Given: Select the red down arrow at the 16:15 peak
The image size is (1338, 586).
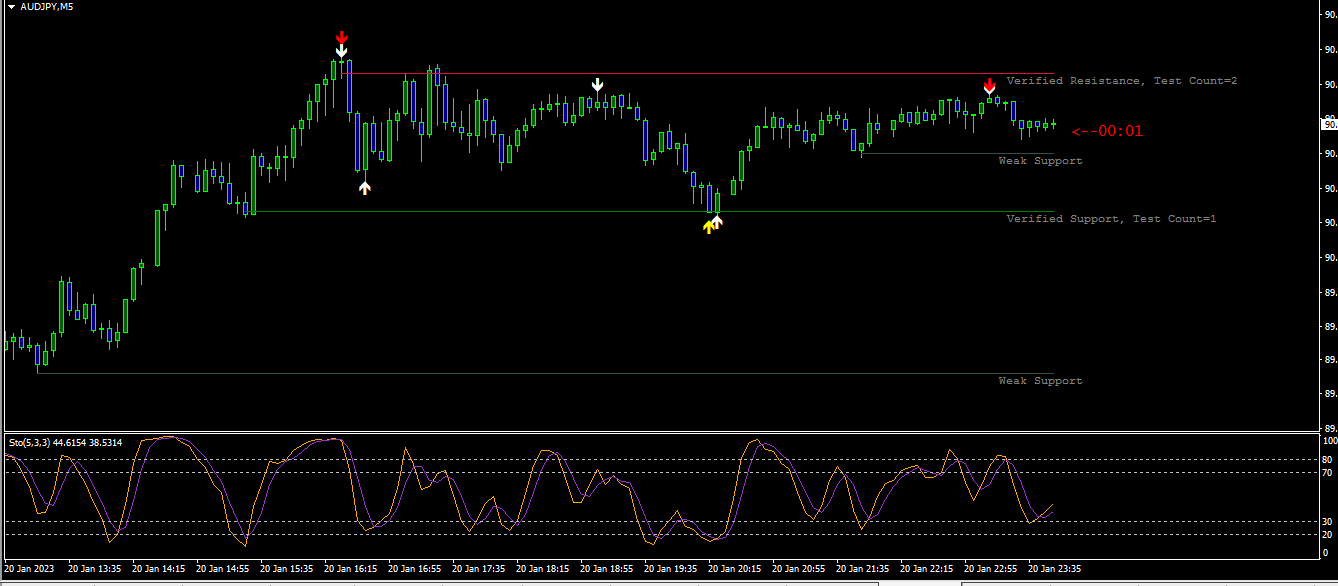Looking at the screenshot, I should (341, 38).
